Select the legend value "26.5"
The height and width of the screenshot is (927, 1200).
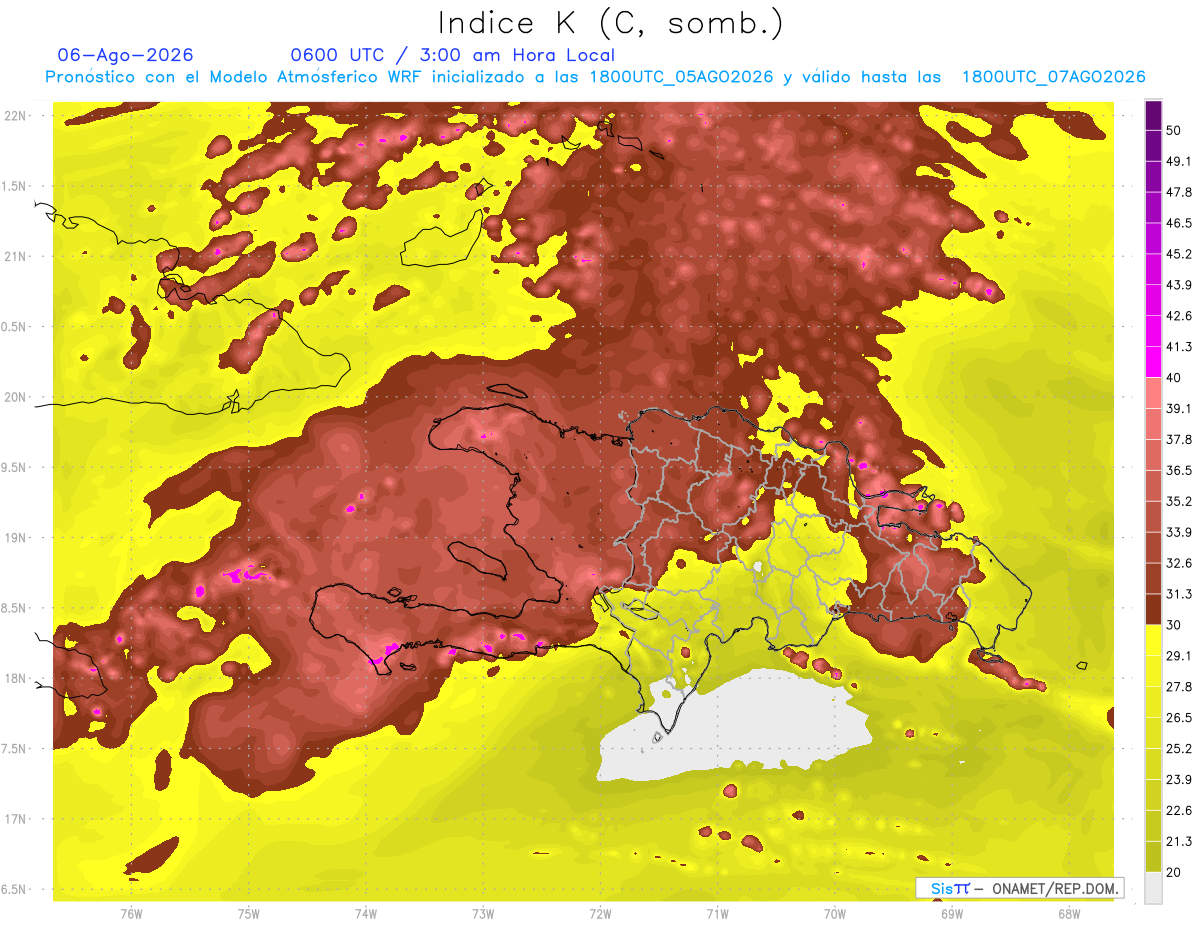[x=1179, y=718]
